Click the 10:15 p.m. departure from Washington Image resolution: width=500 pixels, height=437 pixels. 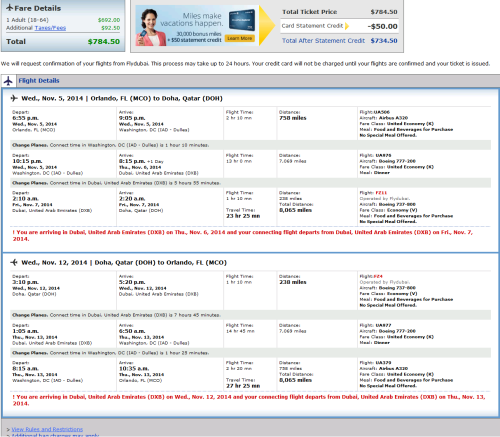(x=27, y=161)
